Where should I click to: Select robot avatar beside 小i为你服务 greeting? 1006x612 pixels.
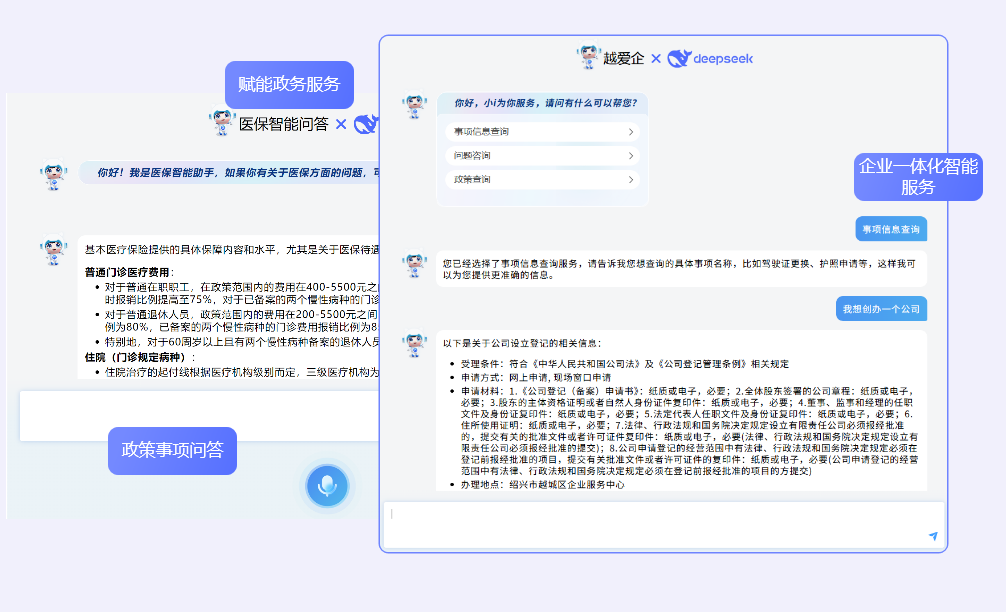(x=415, y=106)
